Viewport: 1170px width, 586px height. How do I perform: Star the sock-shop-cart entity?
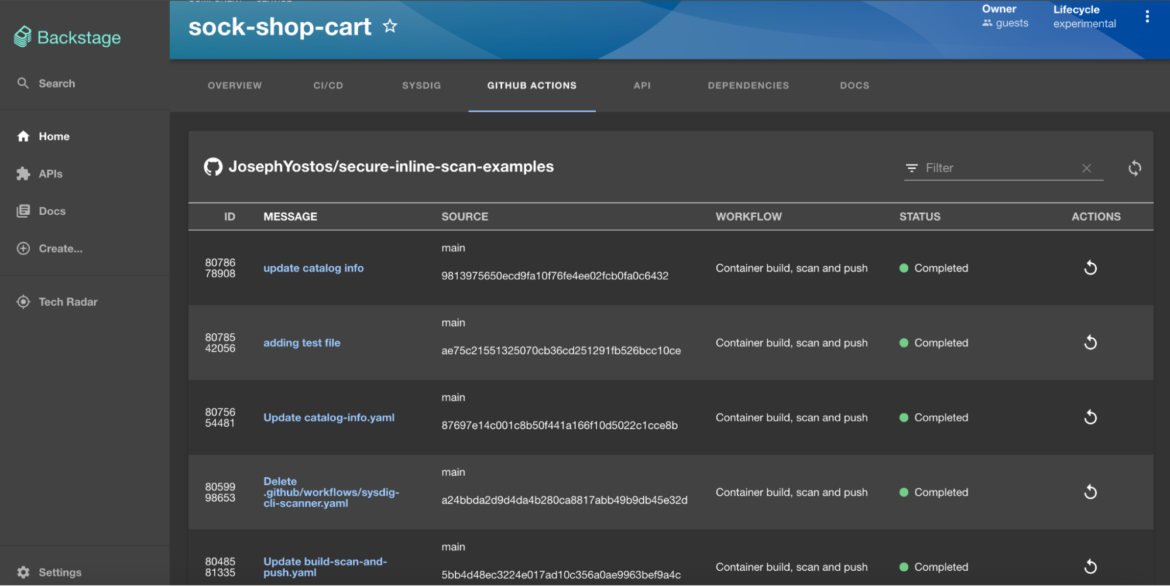[x=390, y=26]
